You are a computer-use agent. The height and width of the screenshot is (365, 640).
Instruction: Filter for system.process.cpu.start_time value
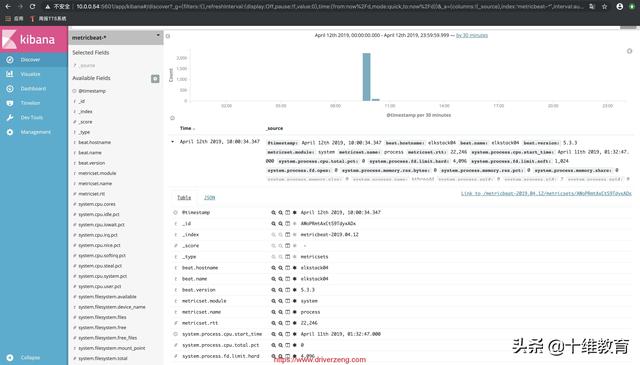[273, 334]
